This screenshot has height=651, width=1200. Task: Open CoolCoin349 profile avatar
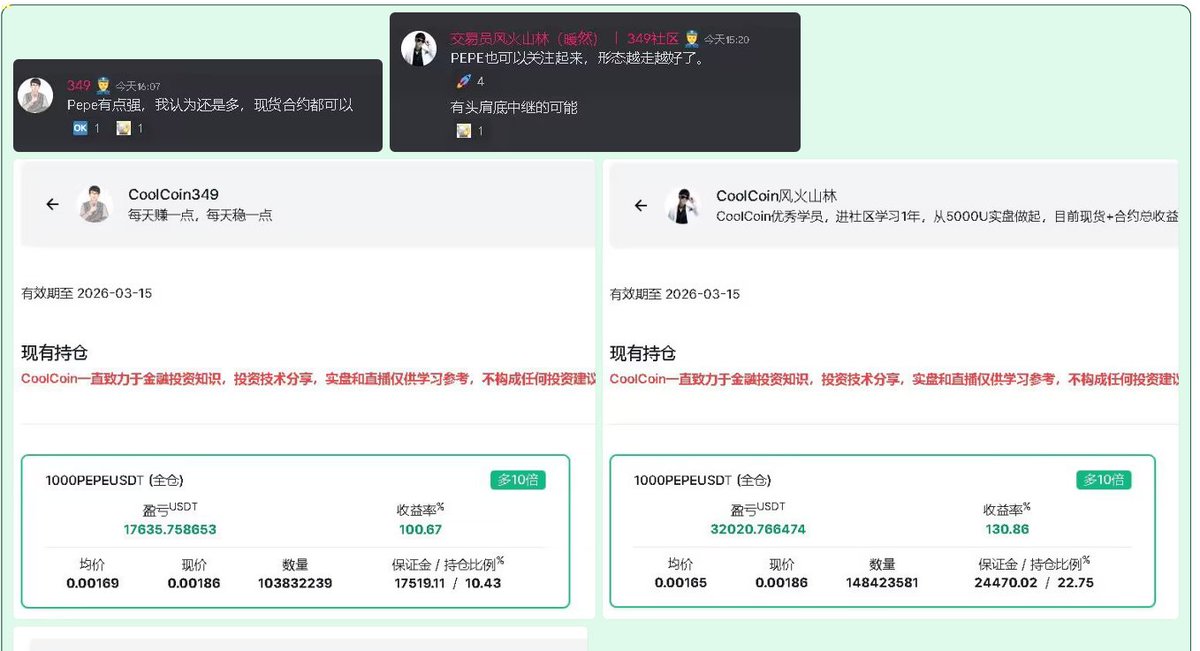click(95, 204)
